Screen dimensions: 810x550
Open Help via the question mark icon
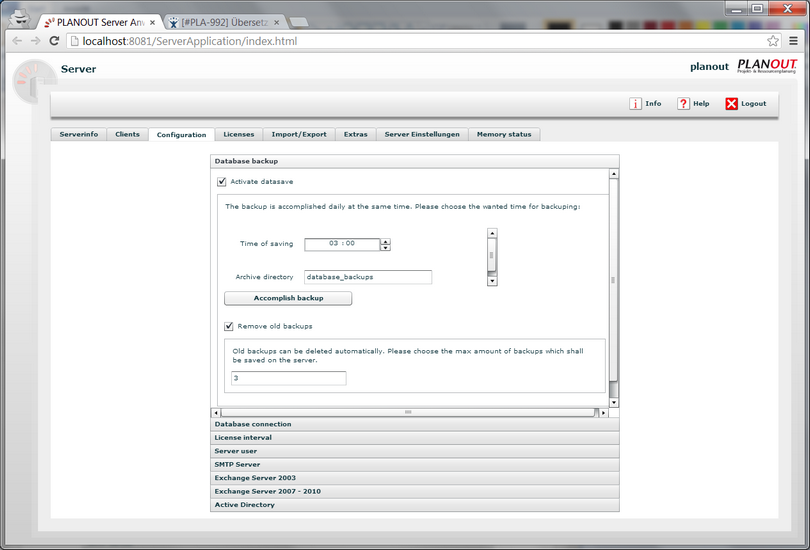[683, 104]
